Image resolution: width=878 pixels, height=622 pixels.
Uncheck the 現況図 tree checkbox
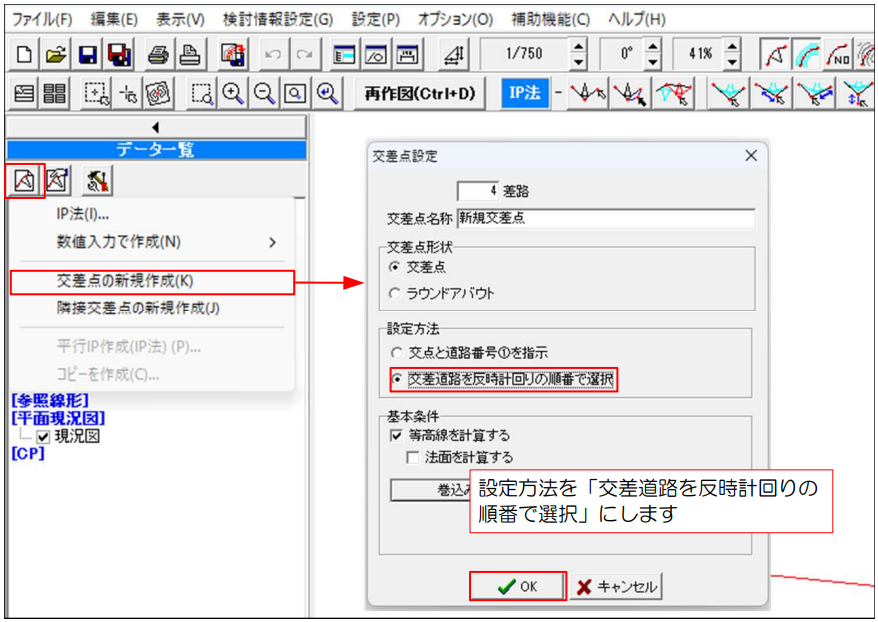43,437
